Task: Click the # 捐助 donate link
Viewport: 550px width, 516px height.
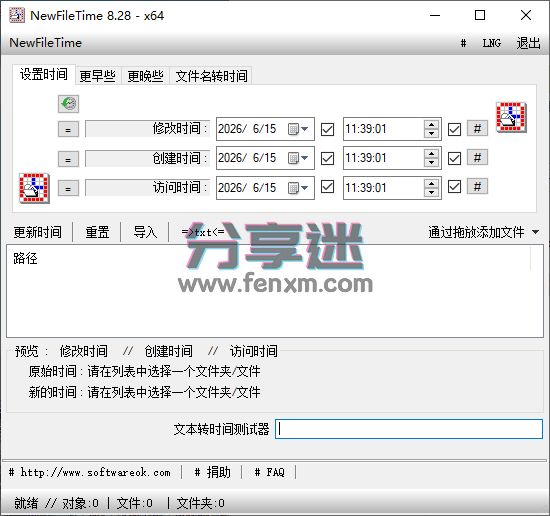Action: tap(213, 473)
